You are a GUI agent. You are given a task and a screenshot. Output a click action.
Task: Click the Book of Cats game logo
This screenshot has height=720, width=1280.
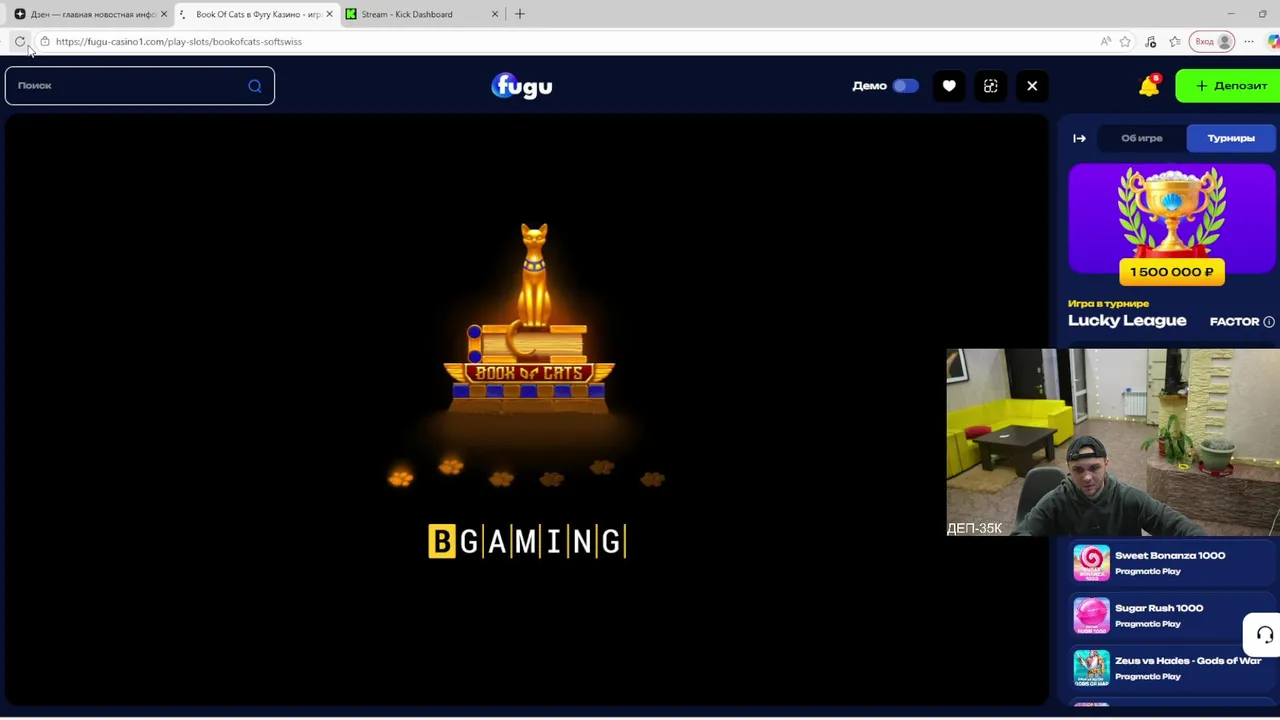529,317
